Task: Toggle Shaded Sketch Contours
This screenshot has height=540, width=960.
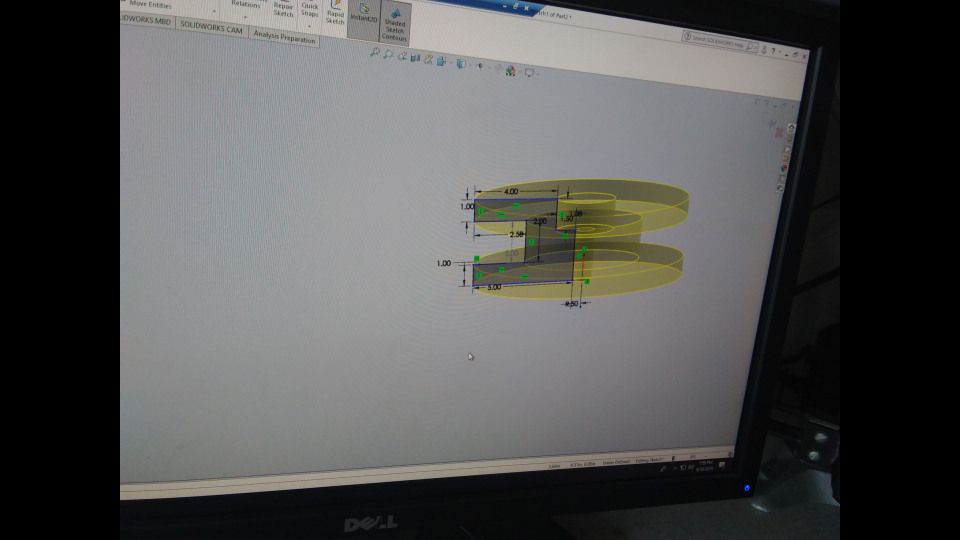Action: (x=394, y=24)
